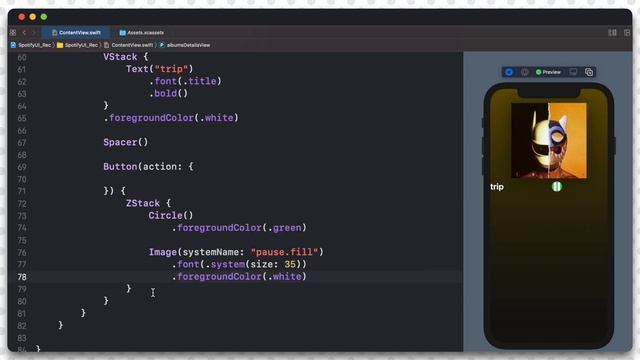Viewport: 640px width, 360px height.
Task: Click line number 76 in the gutter
Action: 22,253
